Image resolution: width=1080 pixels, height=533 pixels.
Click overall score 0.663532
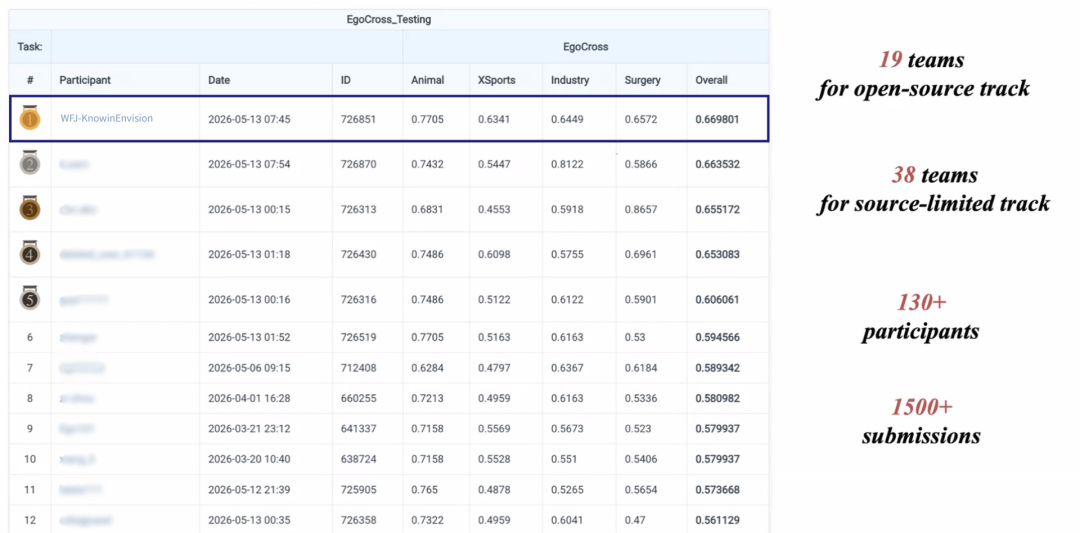click(x=718, y=165)
